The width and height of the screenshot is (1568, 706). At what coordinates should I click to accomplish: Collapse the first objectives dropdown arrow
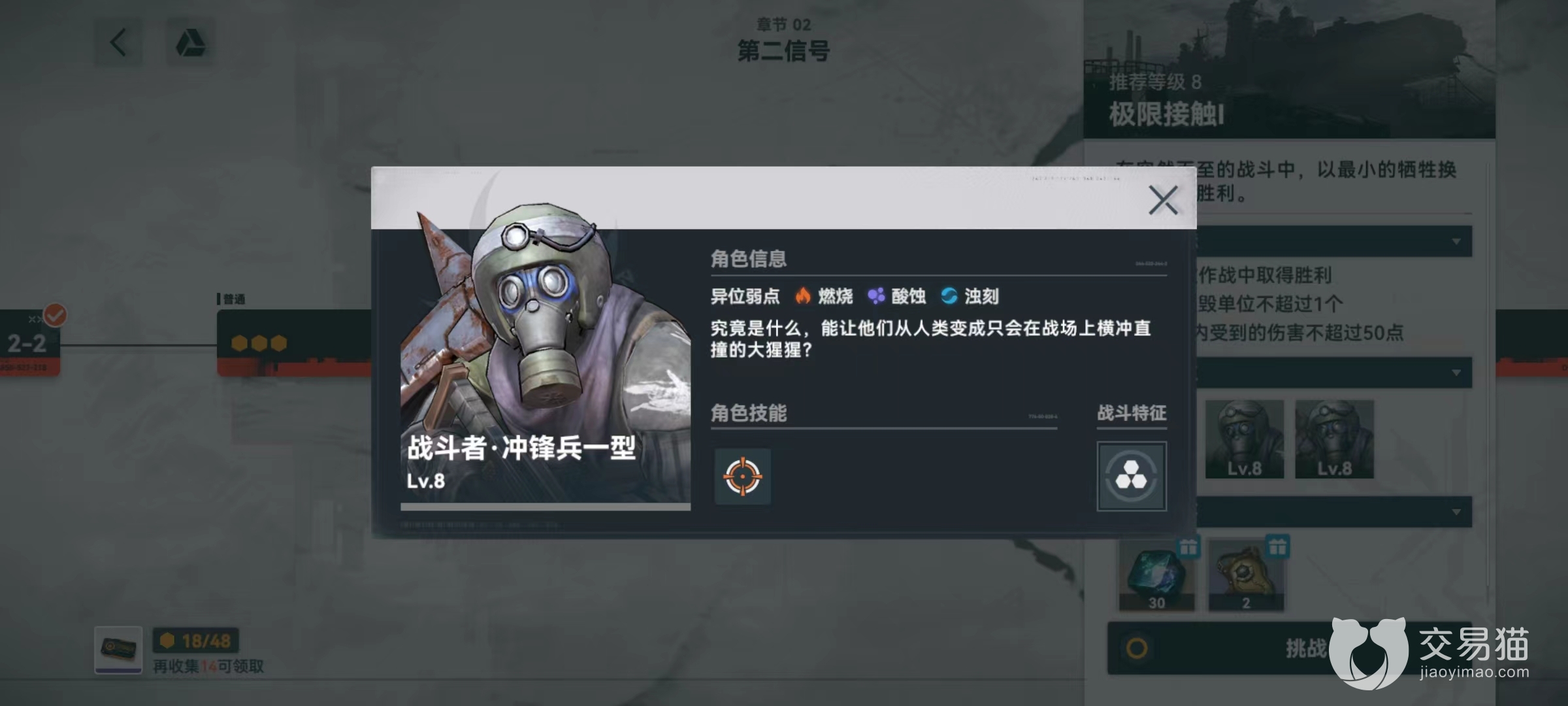point(1456,241)
